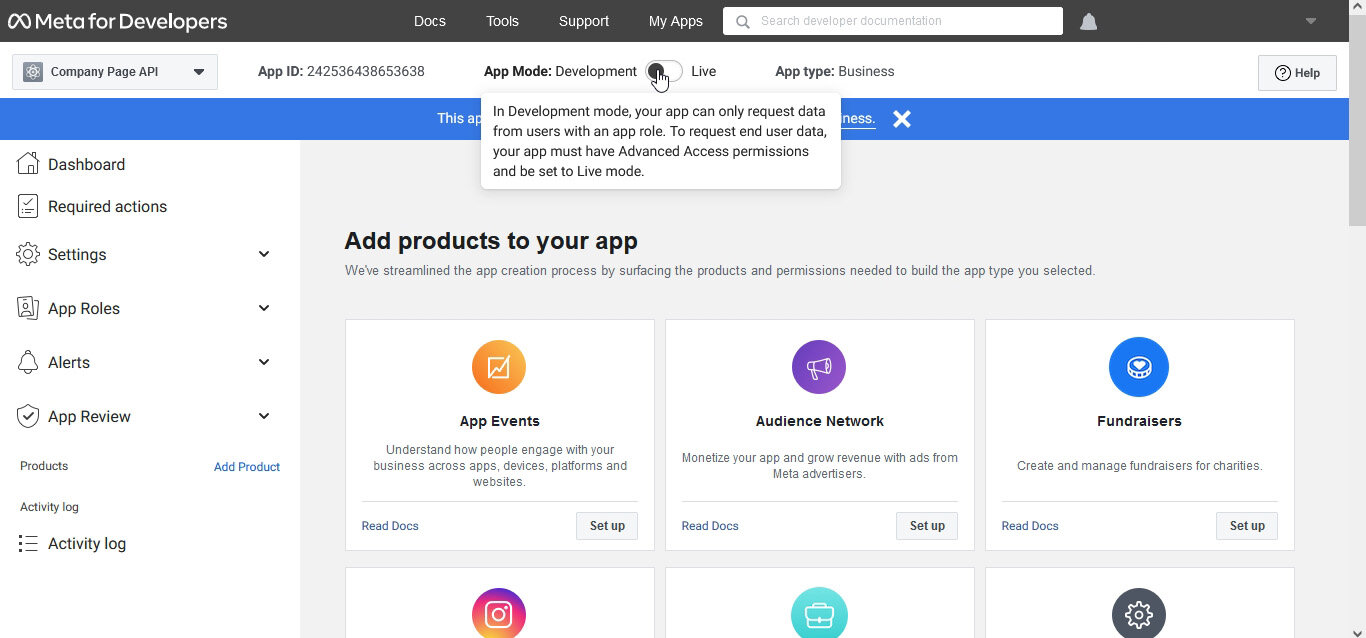Click the Required actions checklist icon
This screenshot has width=1366, height=638.
click(x=28, y=206)
